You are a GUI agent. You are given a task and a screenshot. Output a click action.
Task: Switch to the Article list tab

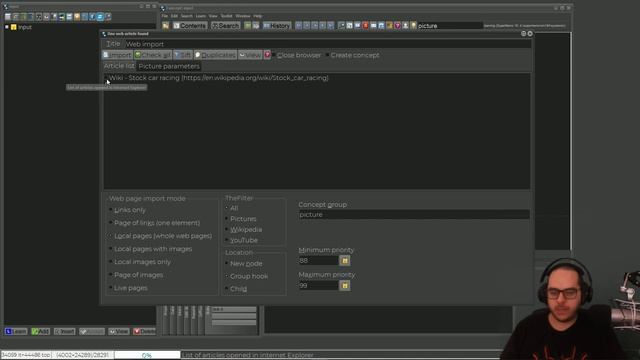click(119, 66)
